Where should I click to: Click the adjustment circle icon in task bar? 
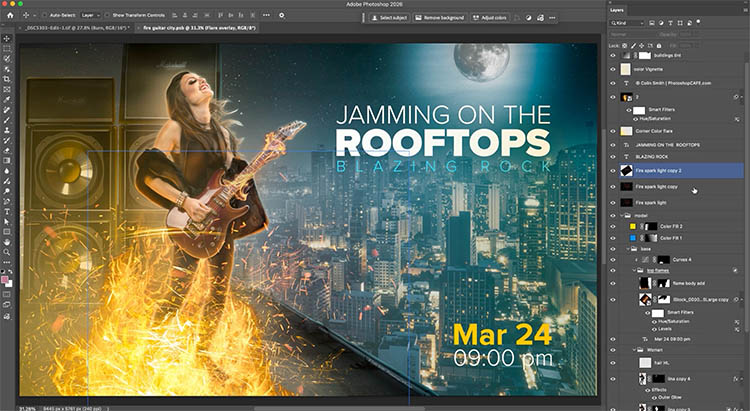[529, 18]
